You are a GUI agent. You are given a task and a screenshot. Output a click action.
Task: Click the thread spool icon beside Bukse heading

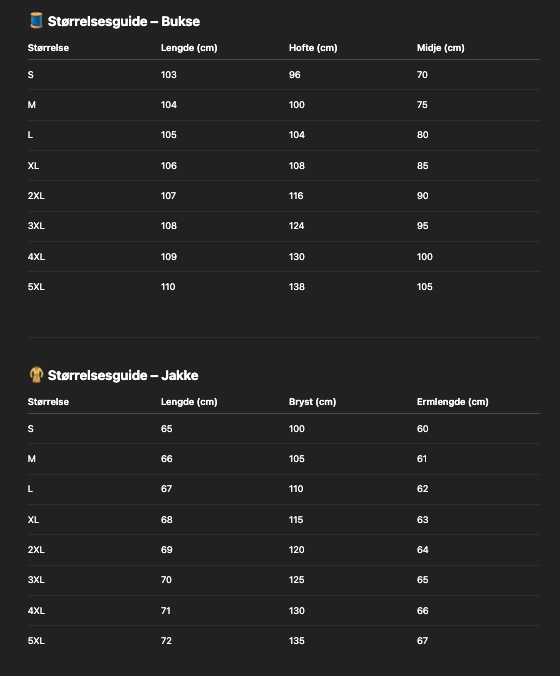(36, 21)
